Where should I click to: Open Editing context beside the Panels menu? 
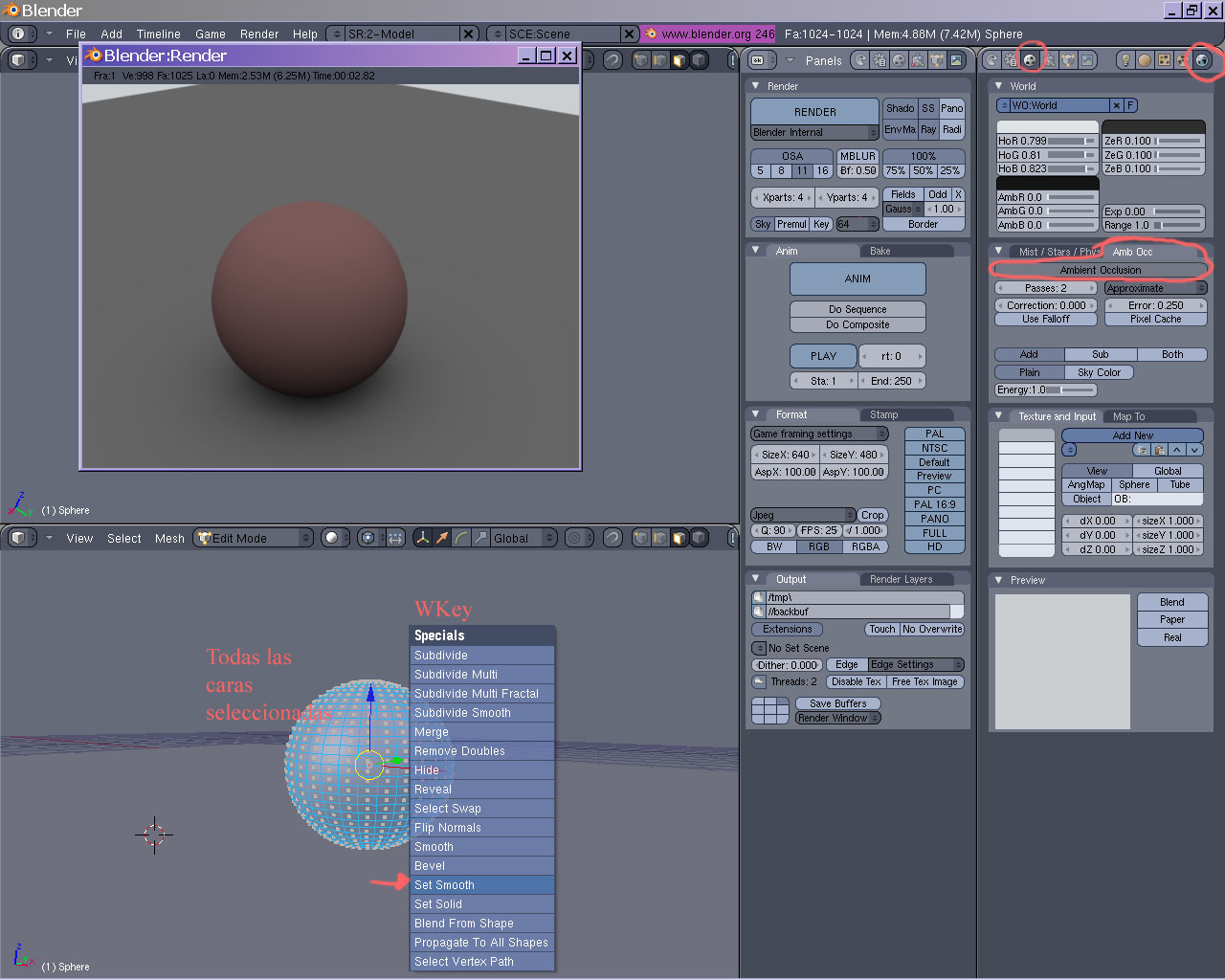[x=937, y=60]
